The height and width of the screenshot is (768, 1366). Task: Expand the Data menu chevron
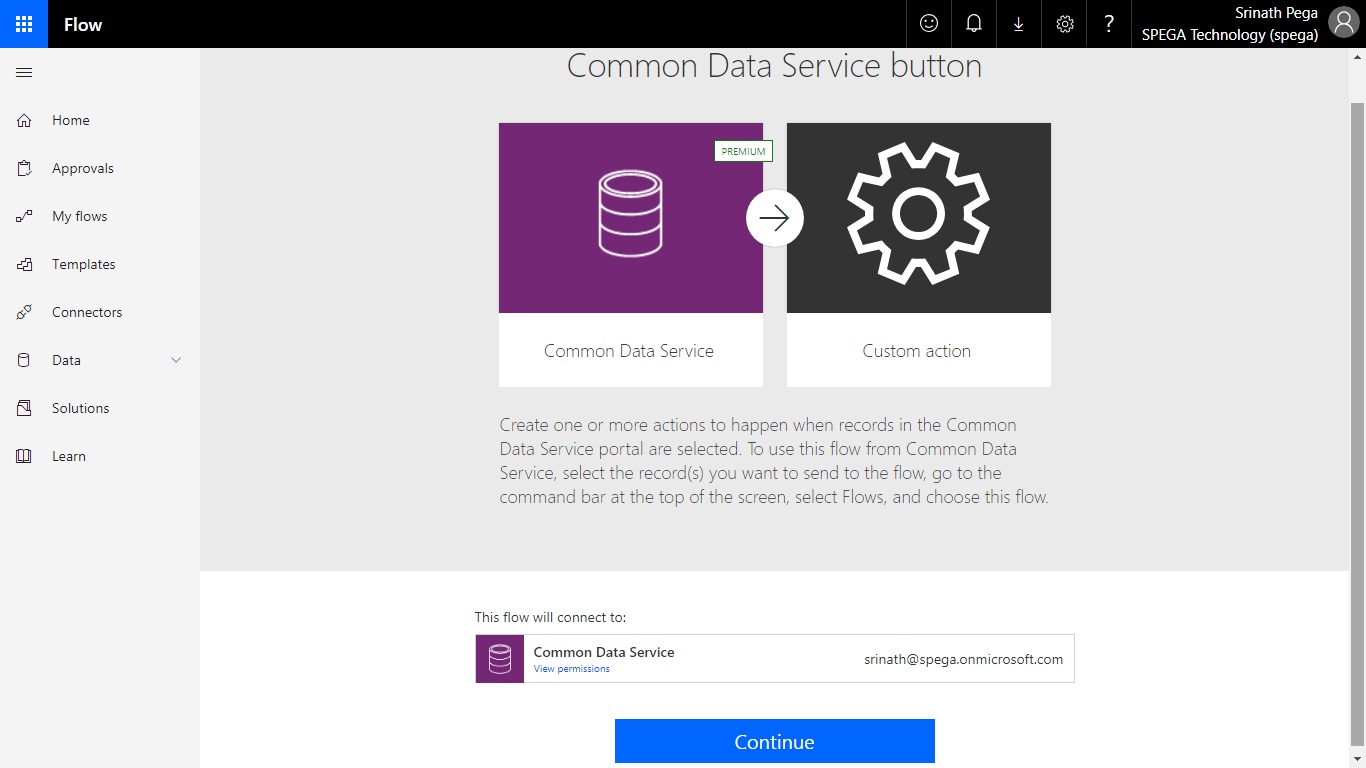176,360
